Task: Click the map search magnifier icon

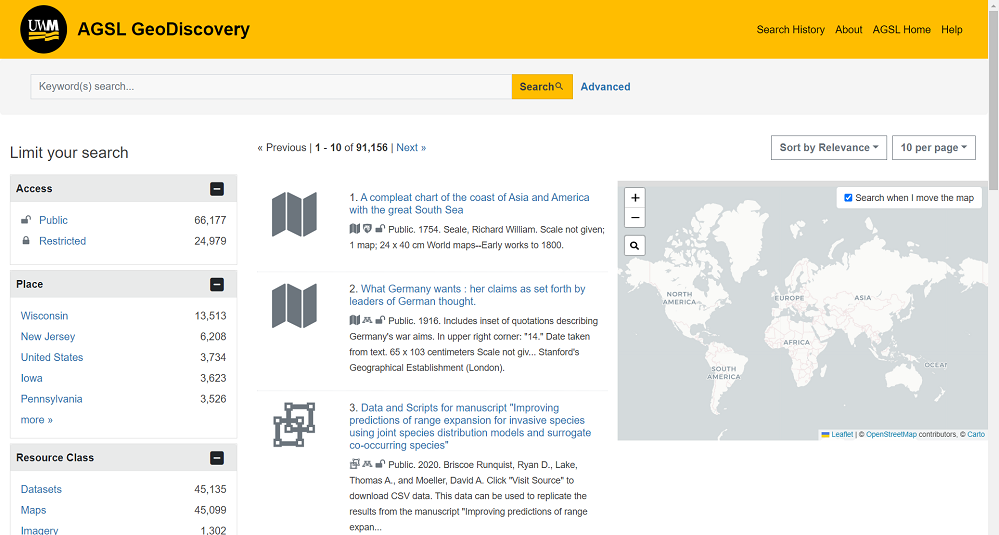Action: [x=635, y=246]
